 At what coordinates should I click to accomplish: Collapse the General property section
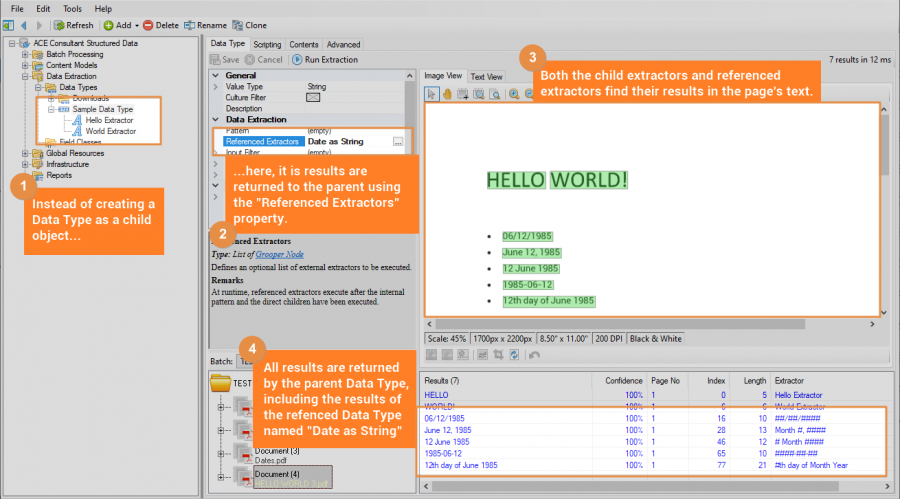coord(215,75)
